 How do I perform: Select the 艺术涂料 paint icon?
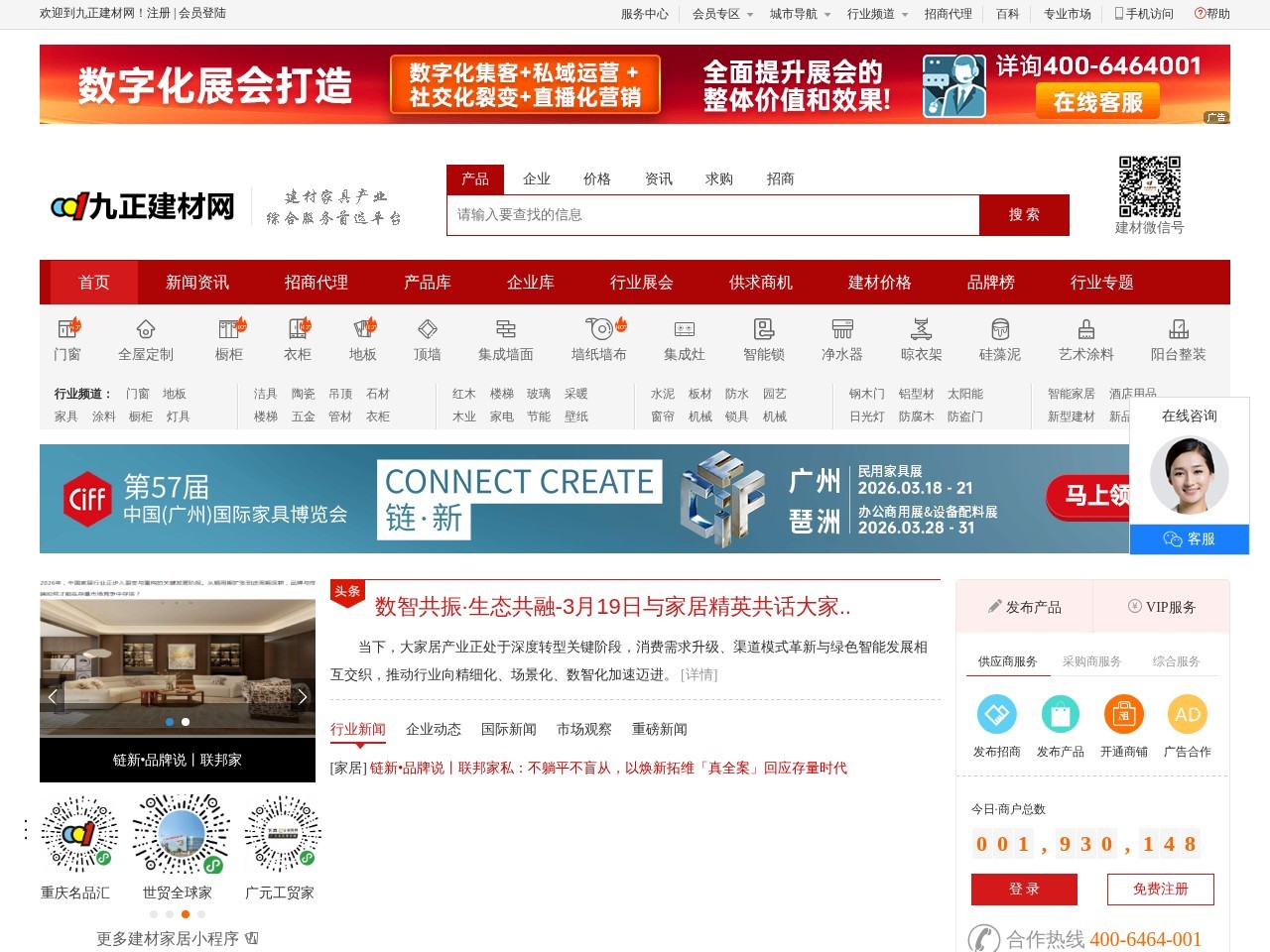pyautogui.click(x=1084, y=337)
